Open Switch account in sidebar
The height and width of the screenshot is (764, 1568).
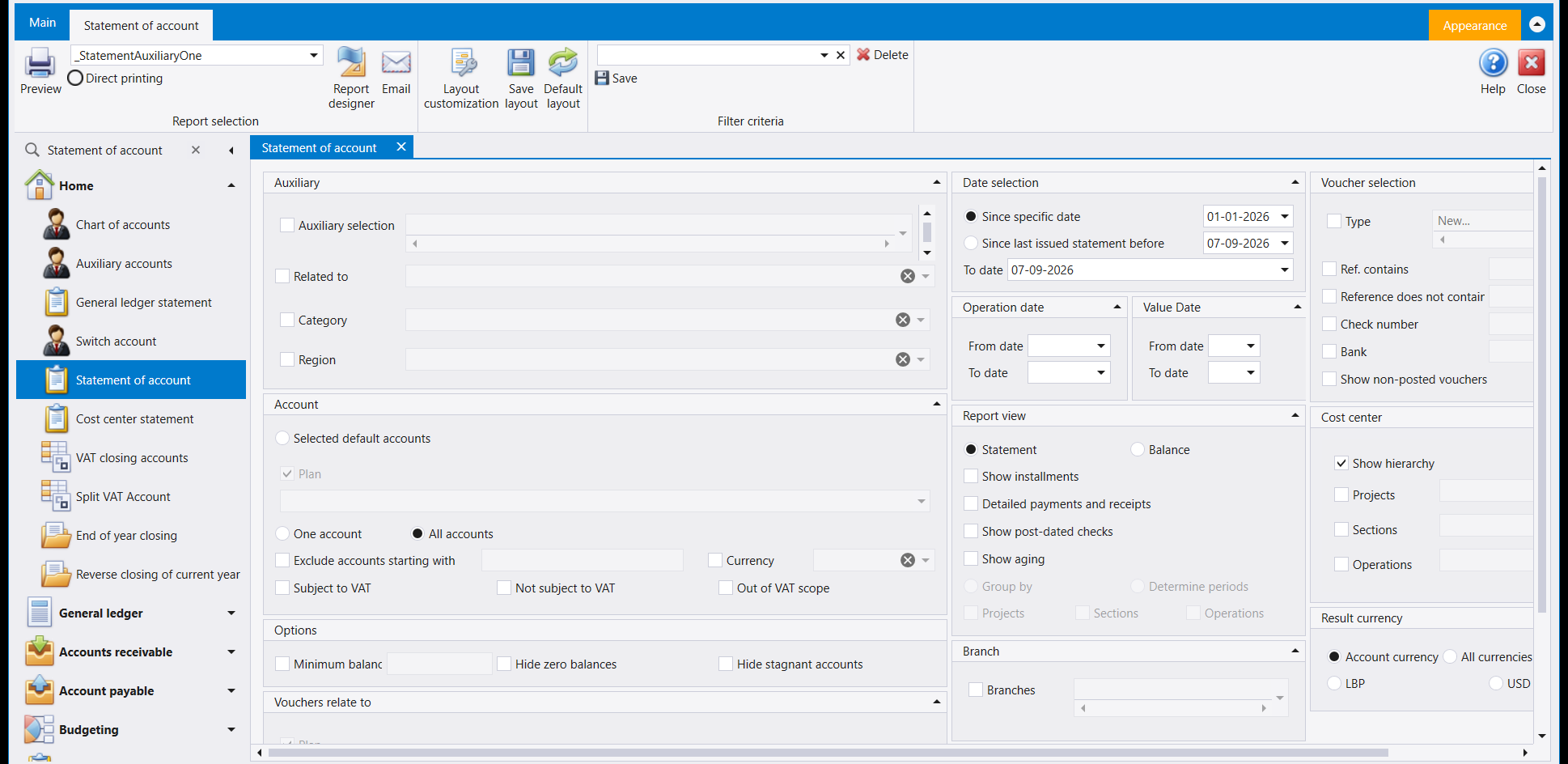(x=131, y=342)
